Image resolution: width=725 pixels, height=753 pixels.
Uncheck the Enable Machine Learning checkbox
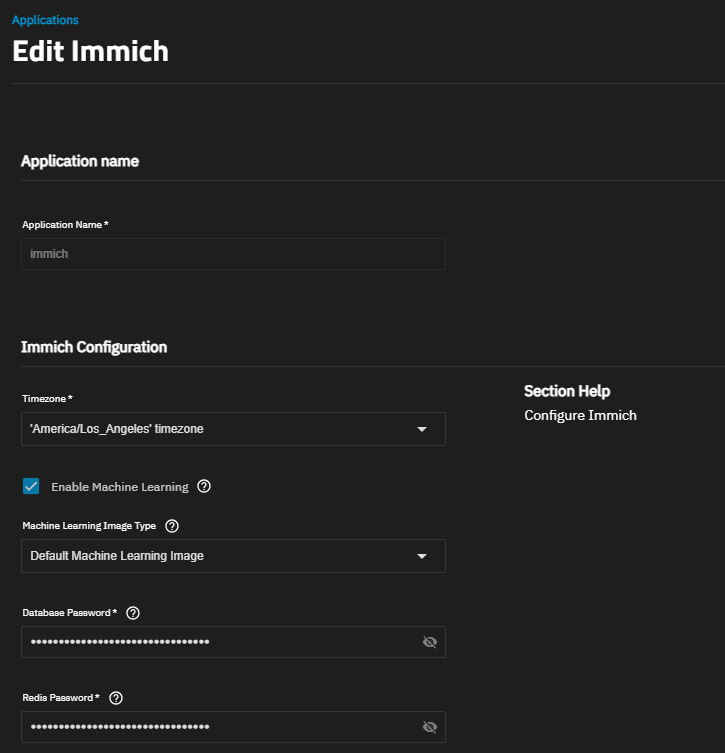pos(32,487)
